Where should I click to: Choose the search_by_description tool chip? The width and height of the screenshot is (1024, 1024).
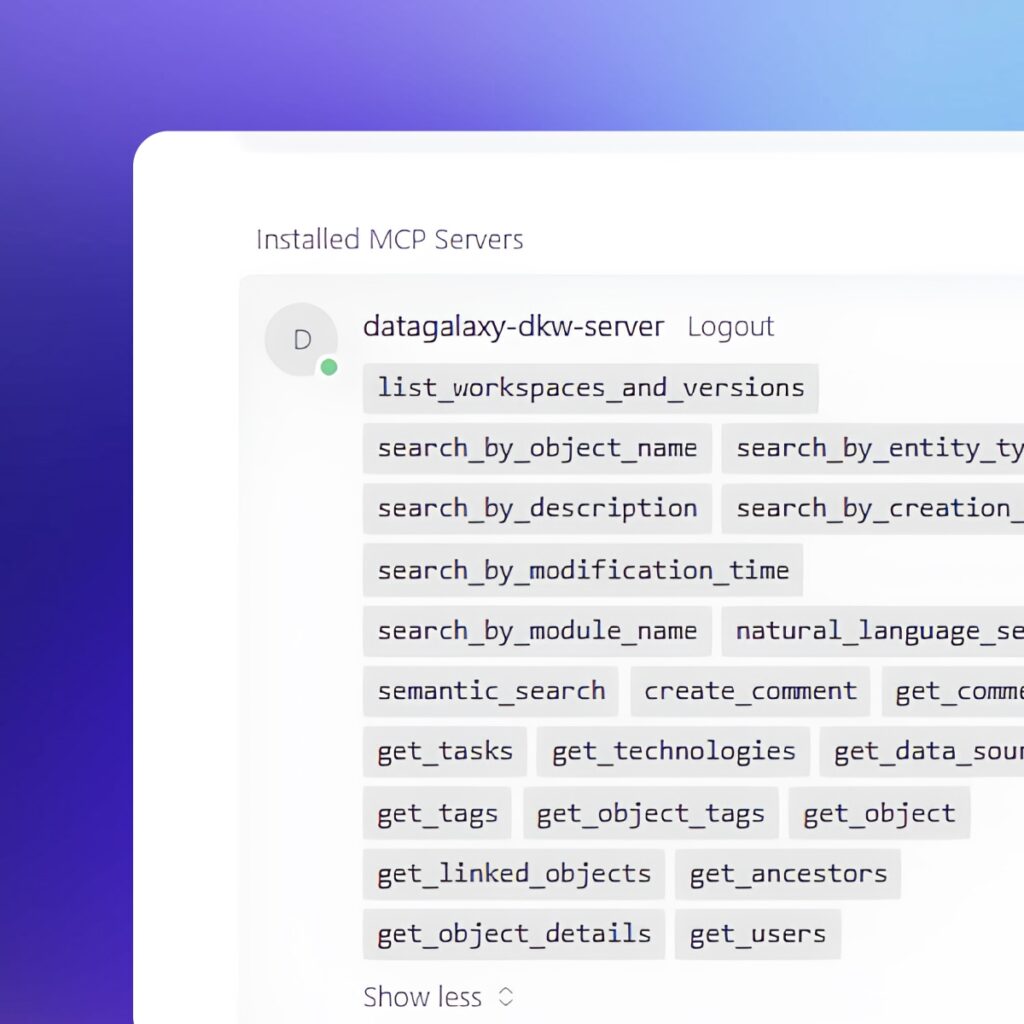pyautogui.click(x=537, y=509)
